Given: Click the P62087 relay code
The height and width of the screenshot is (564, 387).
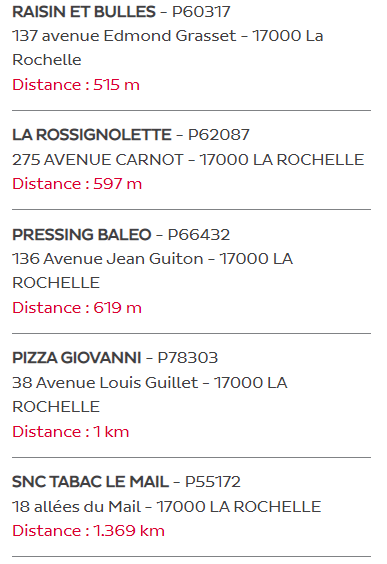Looking at the screenshot, I should click(219, 135).
